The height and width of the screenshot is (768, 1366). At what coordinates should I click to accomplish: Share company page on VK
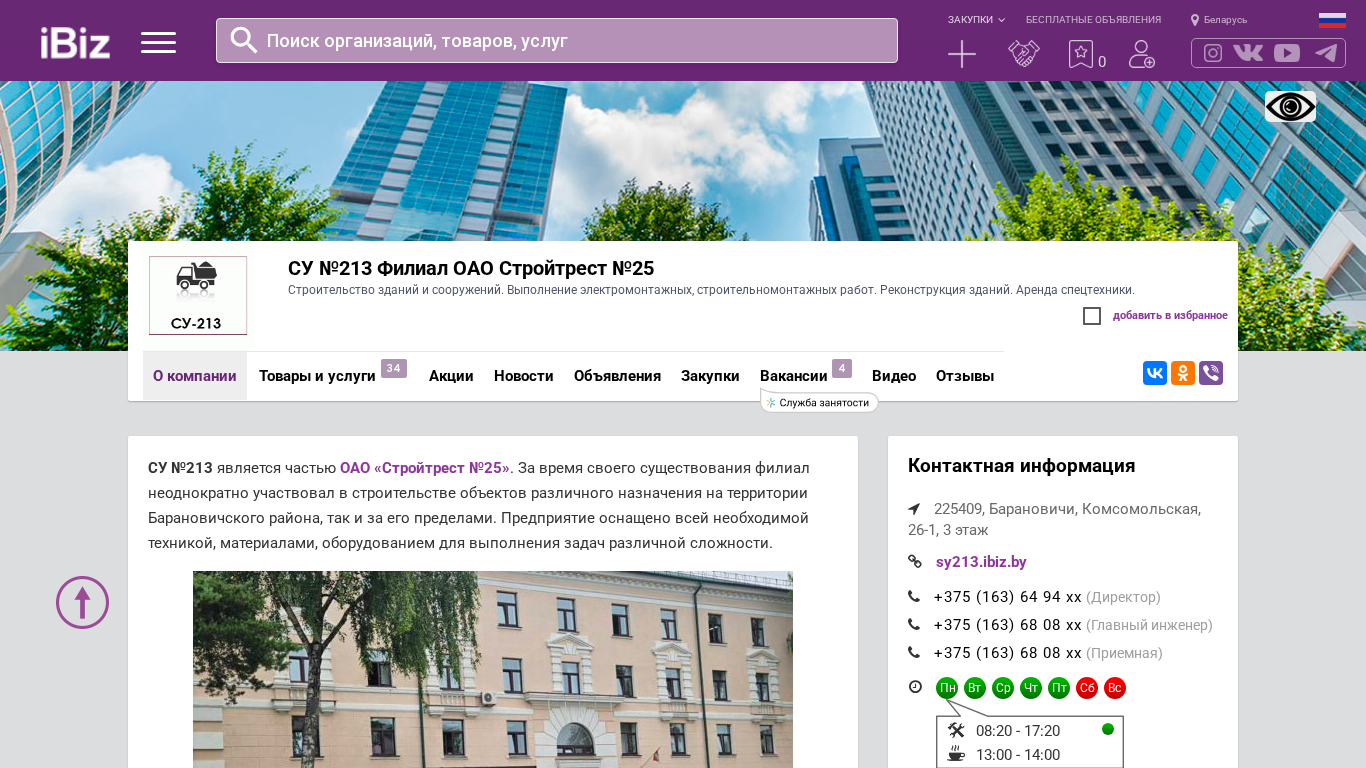click(x=1155, y=373)
